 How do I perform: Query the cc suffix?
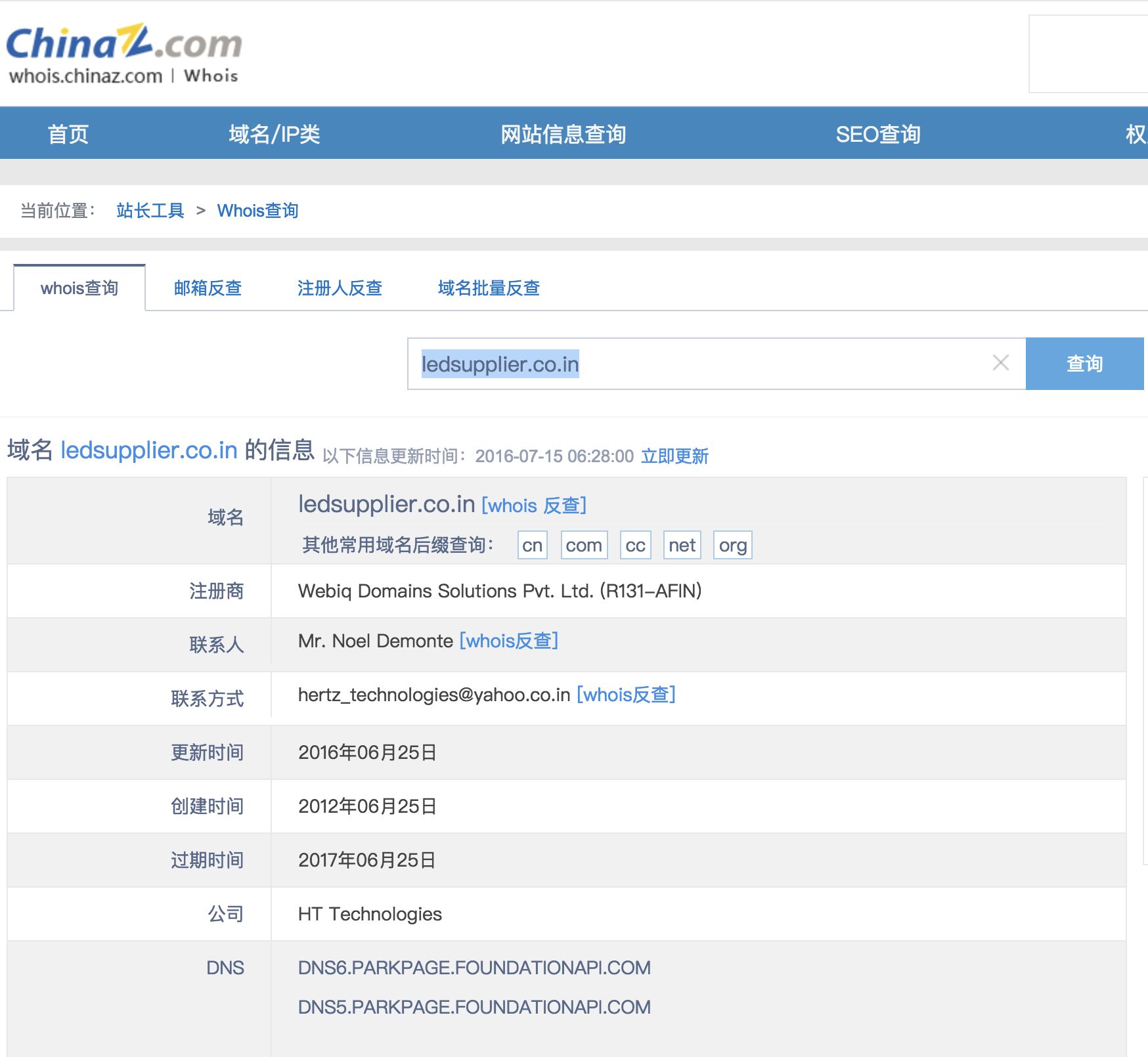click(635, 545)
